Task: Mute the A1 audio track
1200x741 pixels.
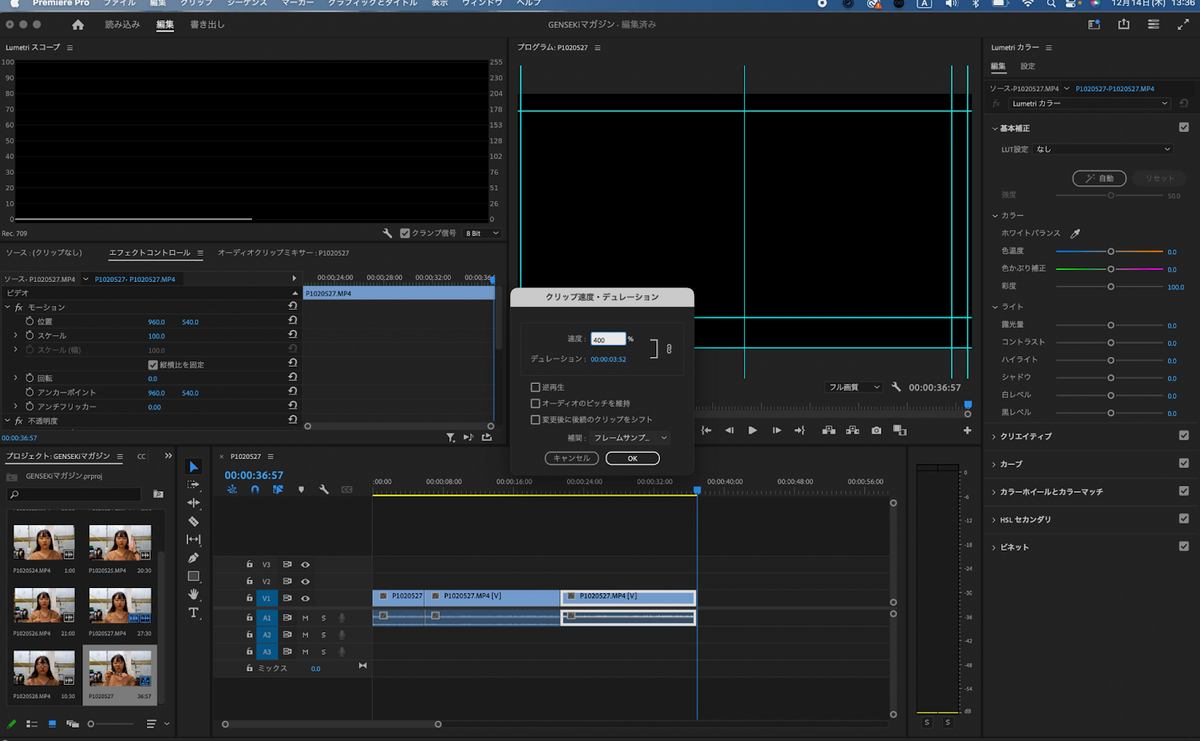Action: pyautogui.click(x=305, y=618)
